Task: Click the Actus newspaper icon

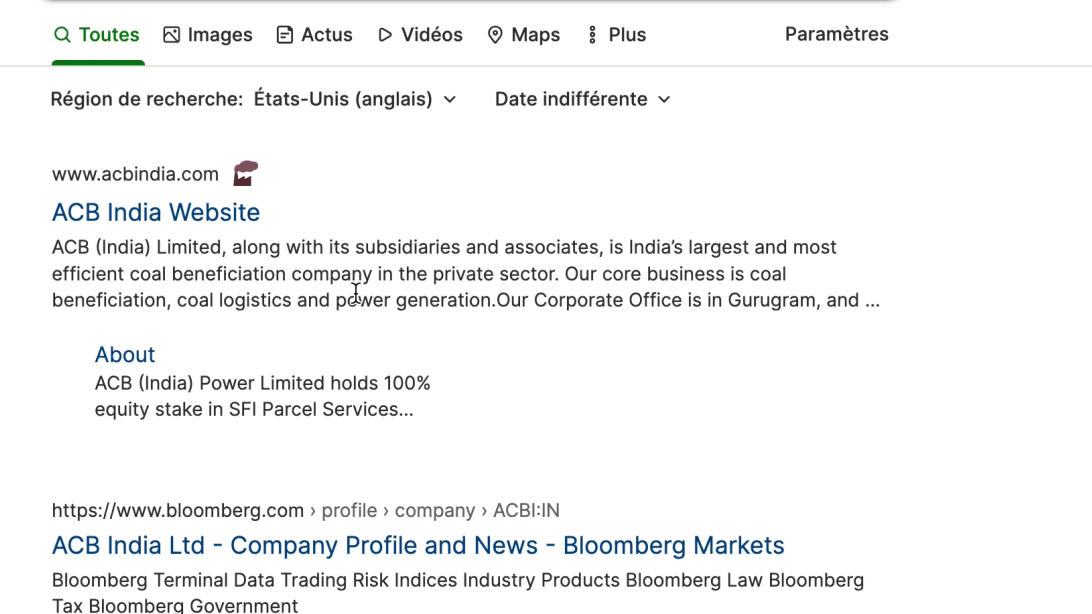Action: pos(285,35)
